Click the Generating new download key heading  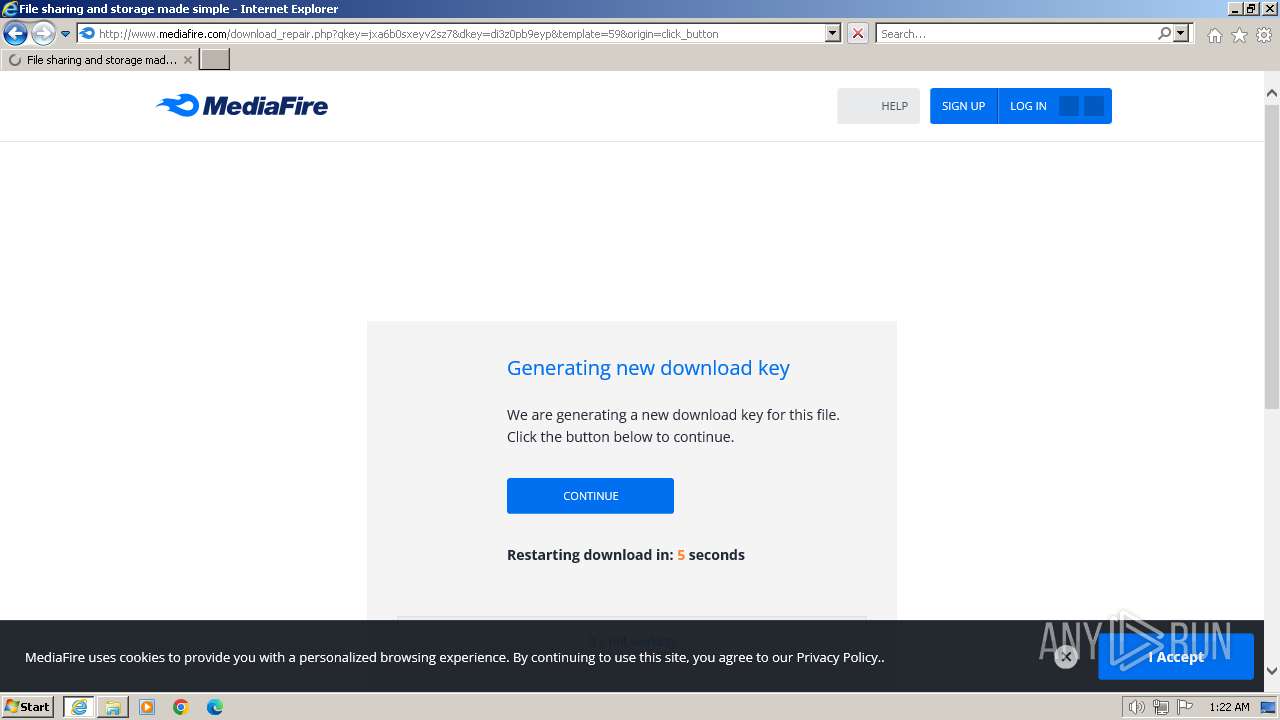click(x=648, y=368)
